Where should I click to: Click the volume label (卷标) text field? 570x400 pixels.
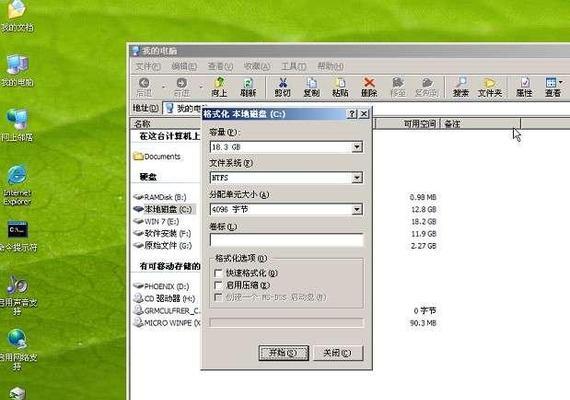(x=286, y=240)
